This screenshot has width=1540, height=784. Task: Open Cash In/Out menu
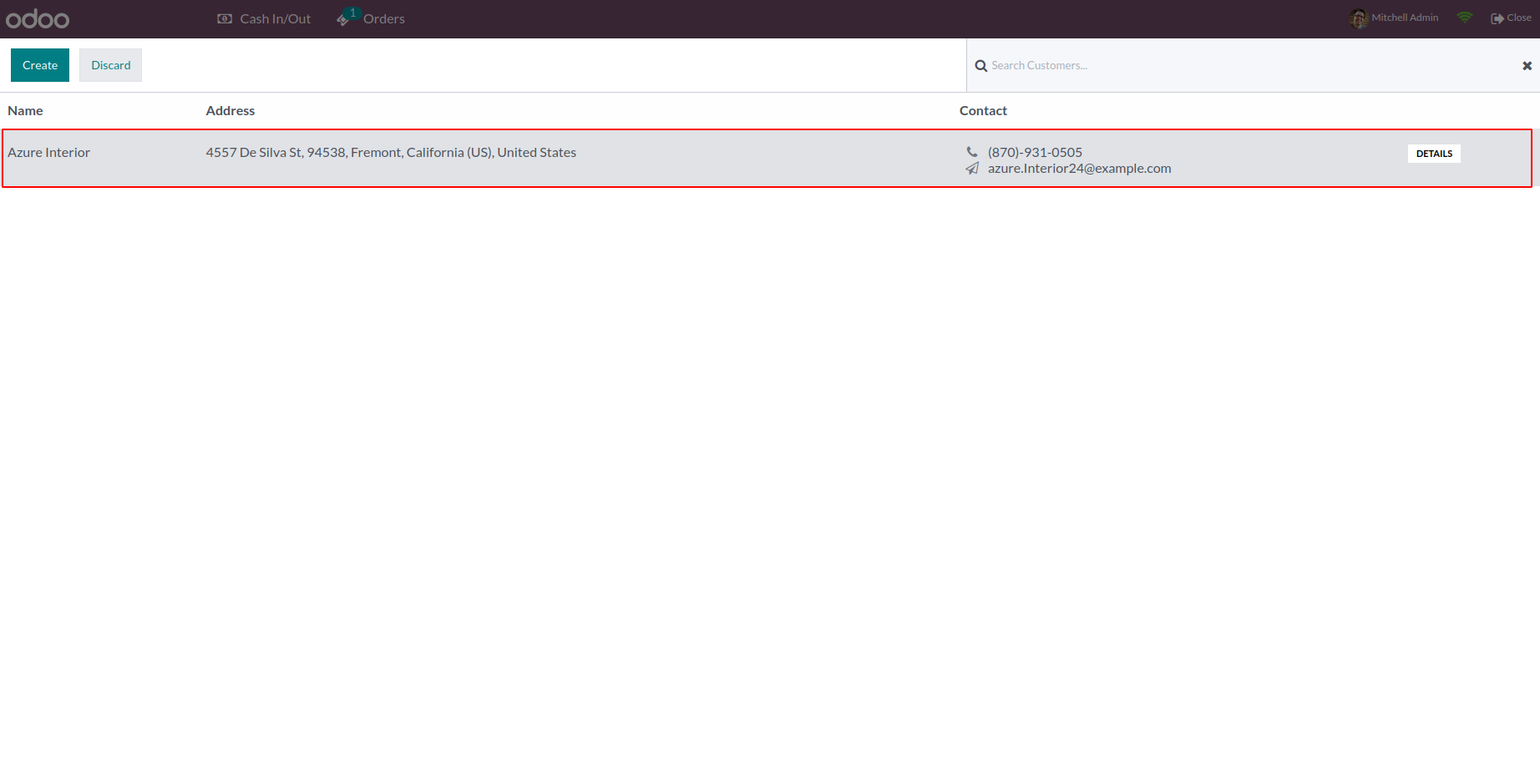point(264,18)
